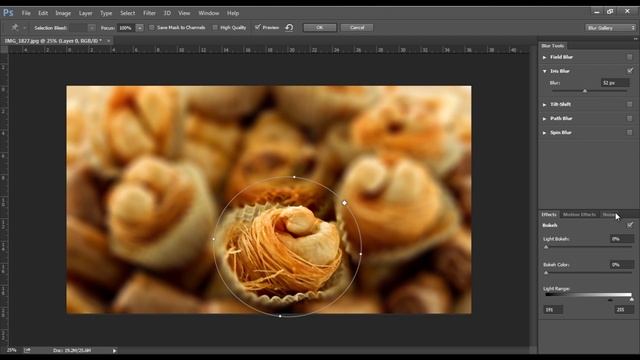
Task: Click the Photoshop Ps logo icon
Action: (x=8, y=13)
